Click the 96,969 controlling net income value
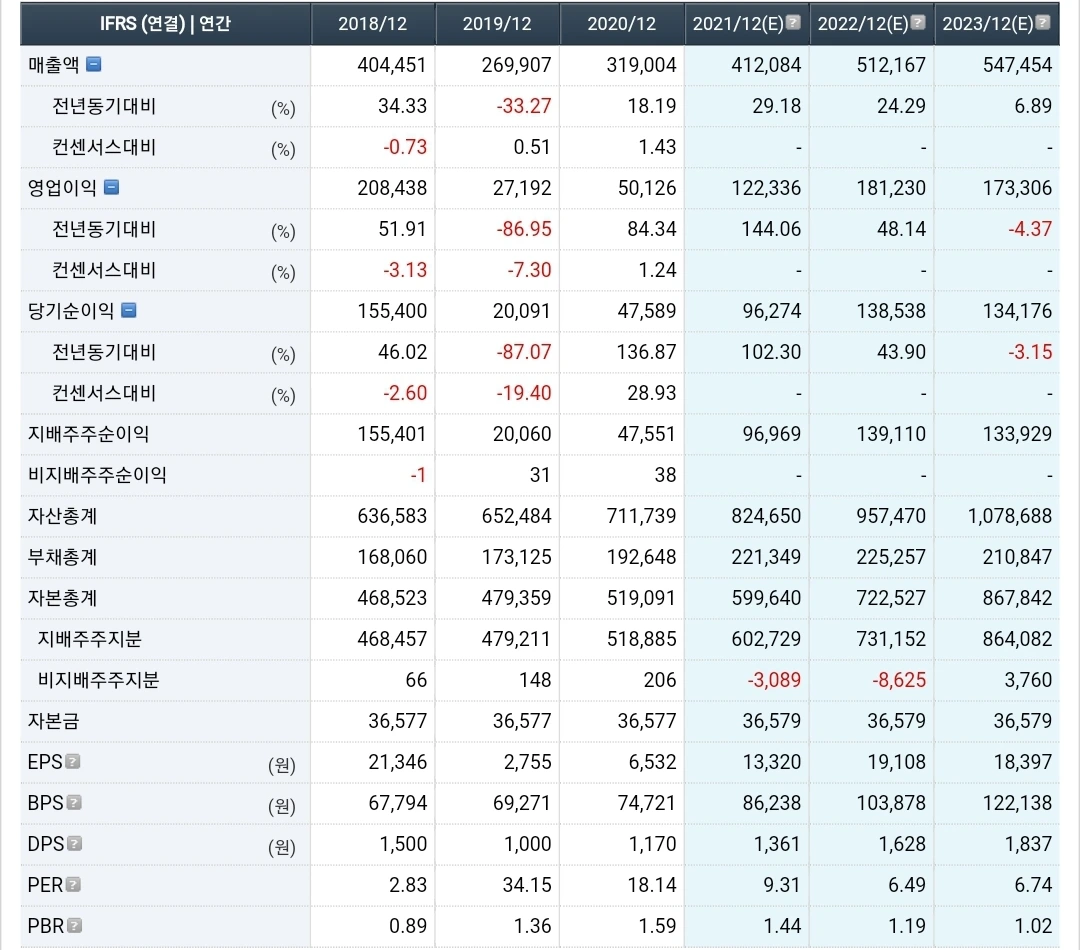 771,434
